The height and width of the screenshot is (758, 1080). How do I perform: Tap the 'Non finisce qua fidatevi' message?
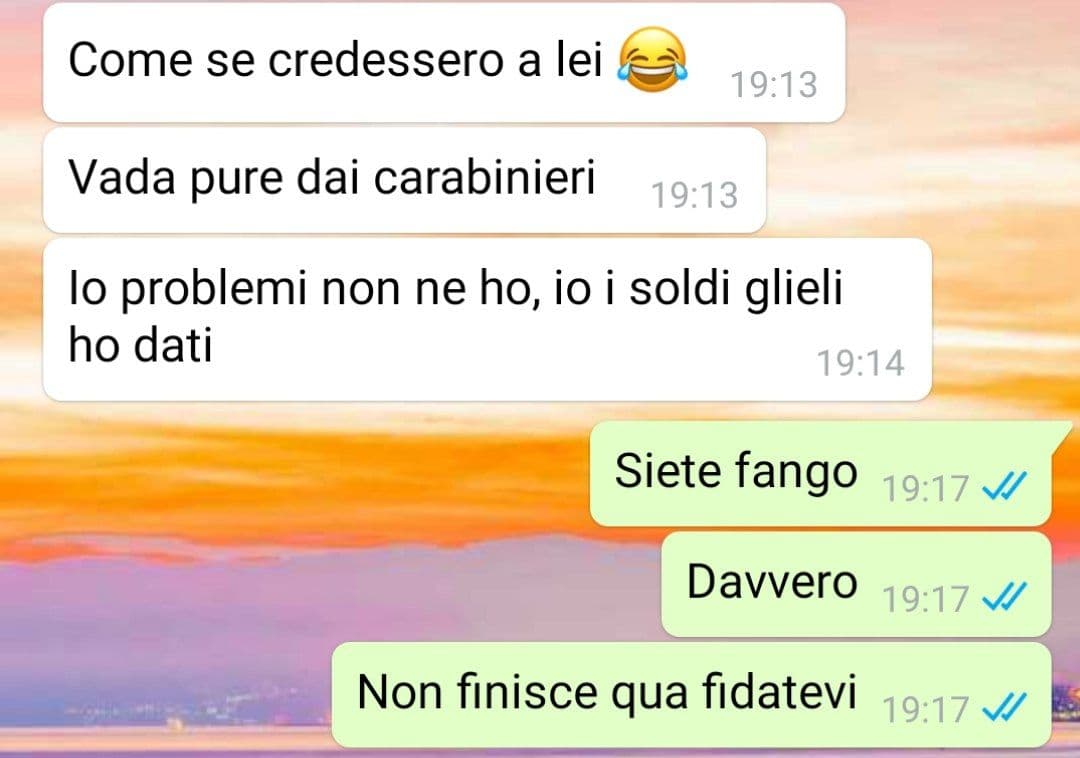[x=692, y=695]
